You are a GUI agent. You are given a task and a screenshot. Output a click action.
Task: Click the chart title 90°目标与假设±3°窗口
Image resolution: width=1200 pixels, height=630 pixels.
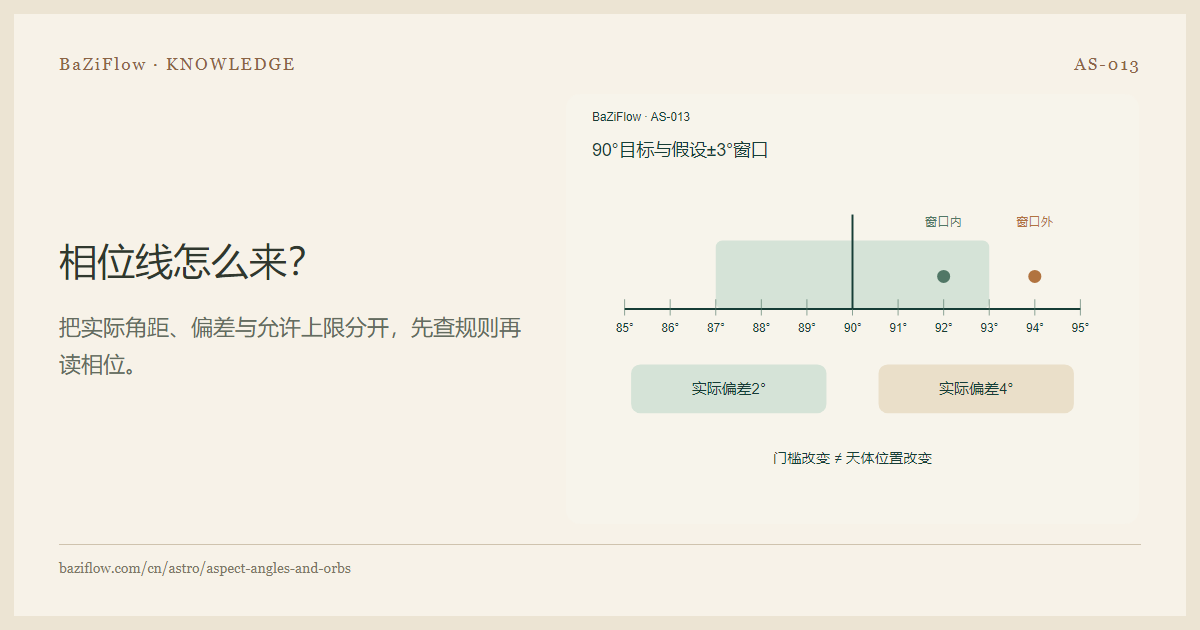680,150
